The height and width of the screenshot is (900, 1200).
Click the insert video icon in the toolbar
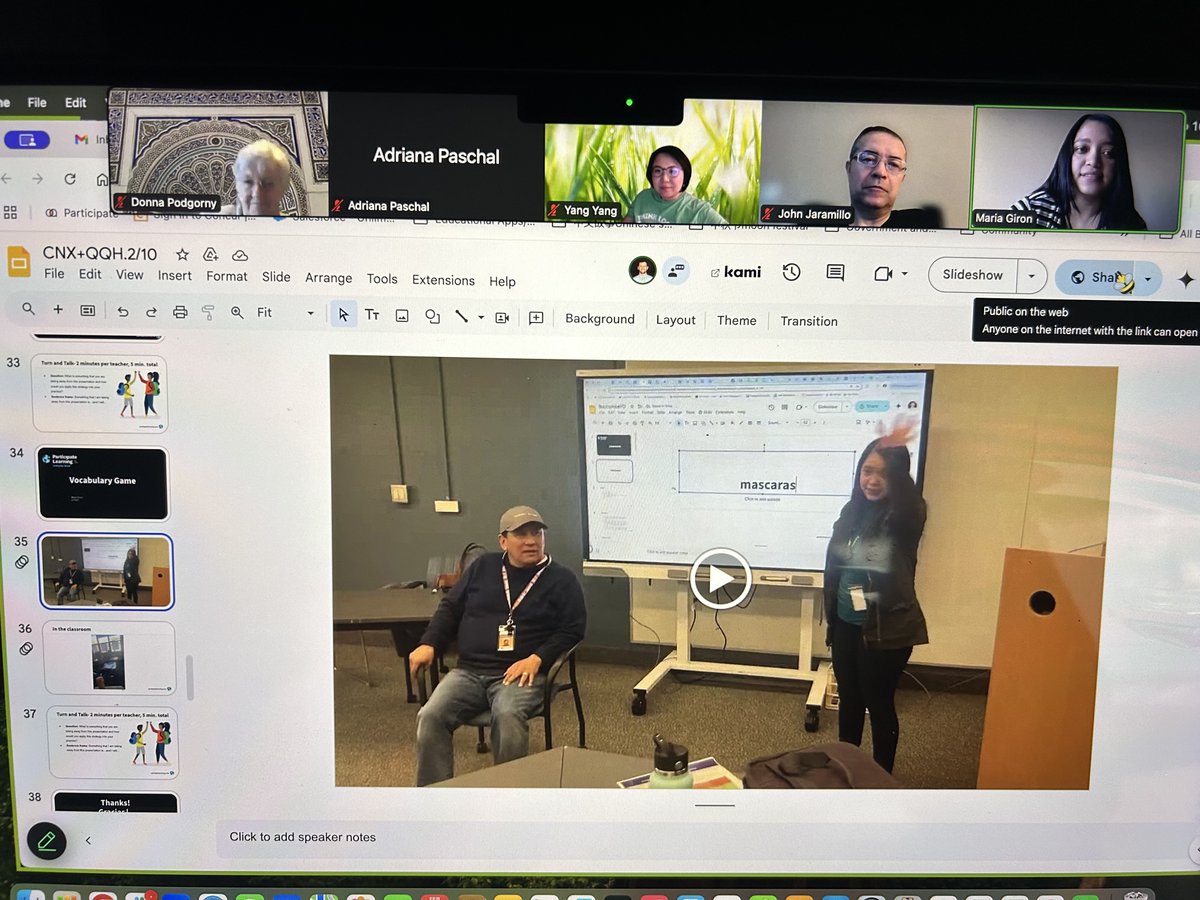click(x=502, y=318)
